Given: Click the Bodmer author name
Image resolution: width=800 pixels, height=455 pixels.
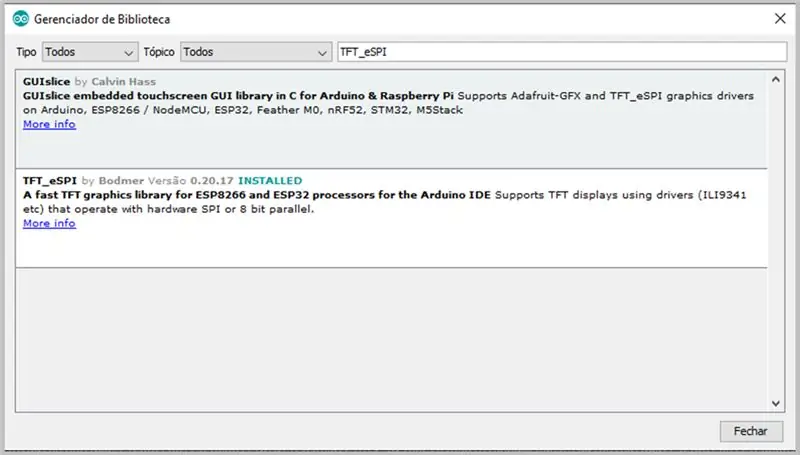Looking at the screenshot, I should click(121, 181).
